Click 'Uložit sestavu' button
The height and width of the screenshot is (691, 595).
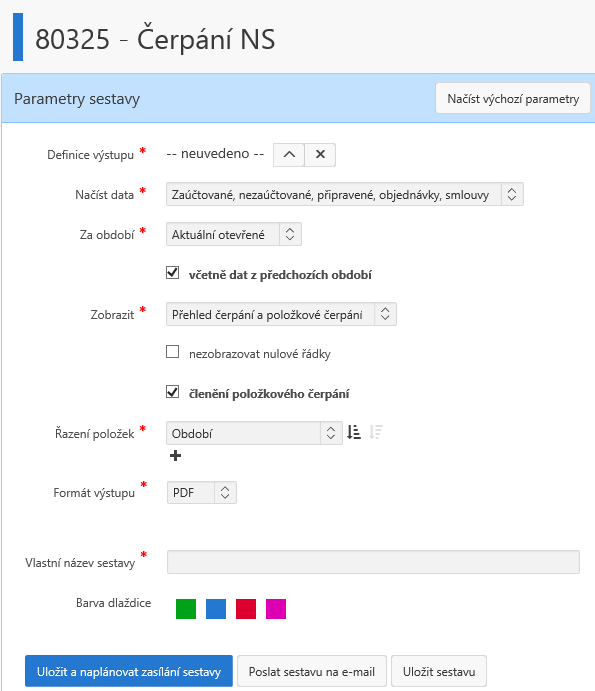coord(439,671)
